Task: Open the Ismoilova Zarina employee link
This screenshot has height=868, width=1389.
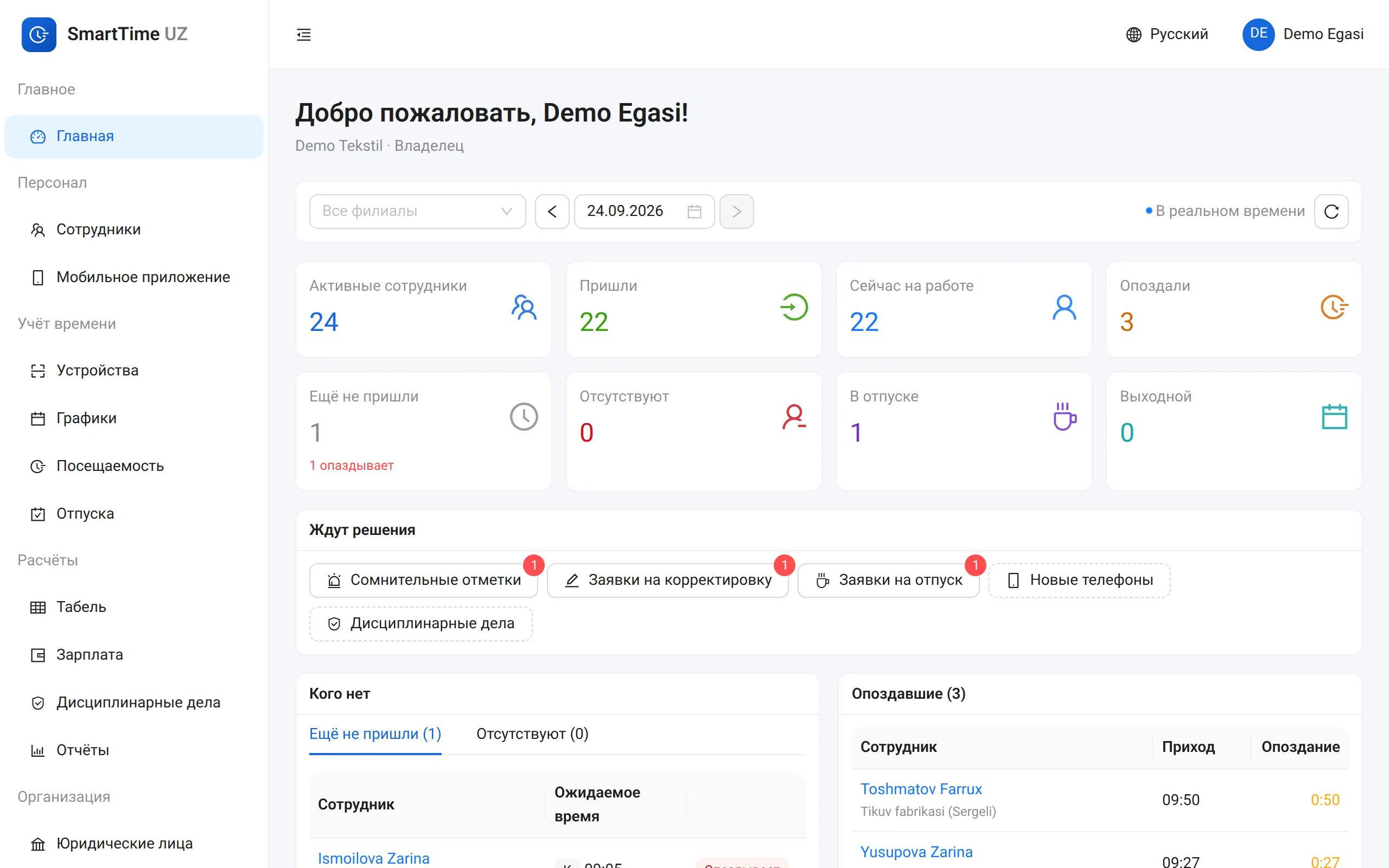Action: point(374,858)
